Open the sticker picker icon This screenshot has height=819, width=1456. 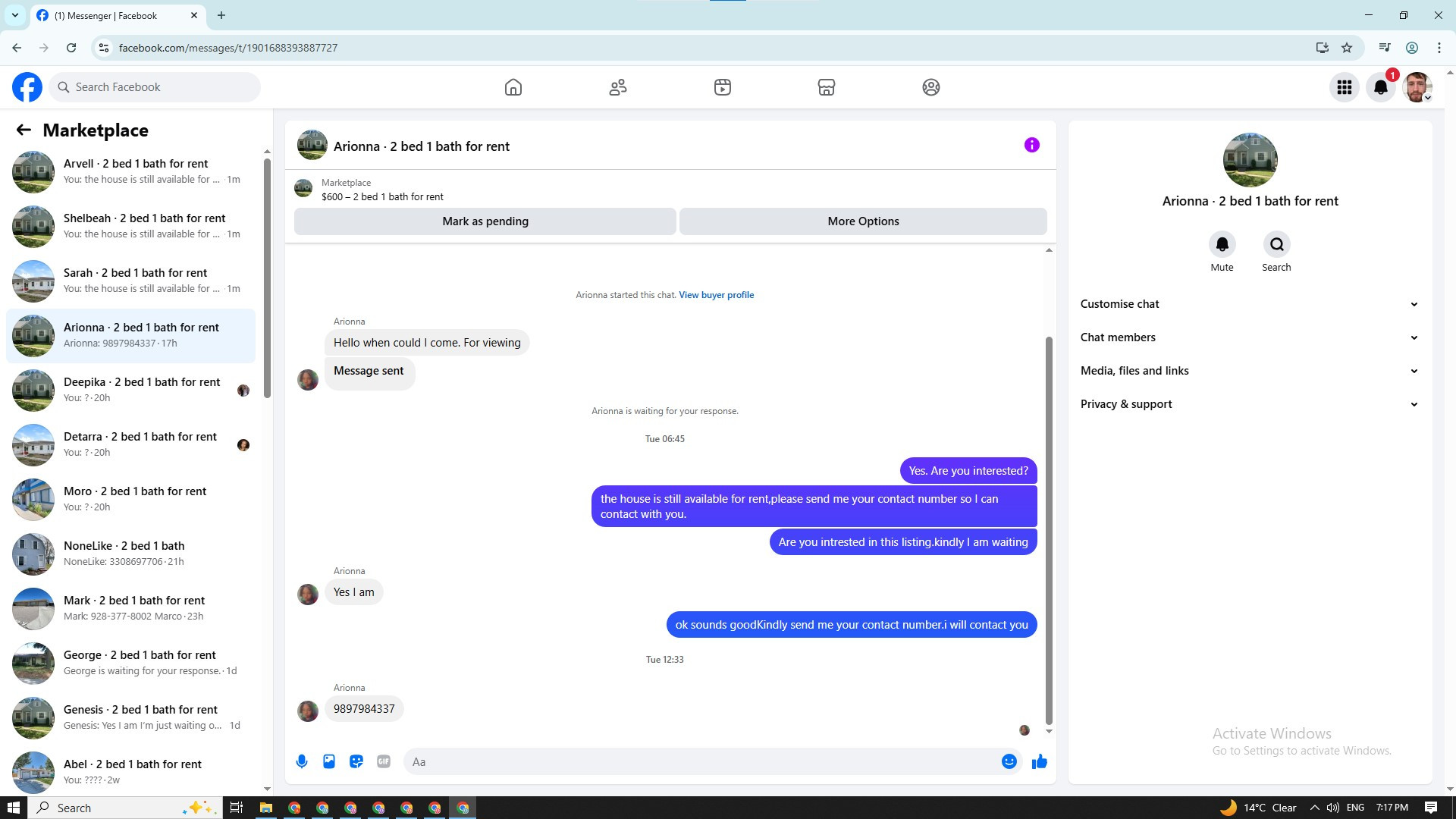356,761
